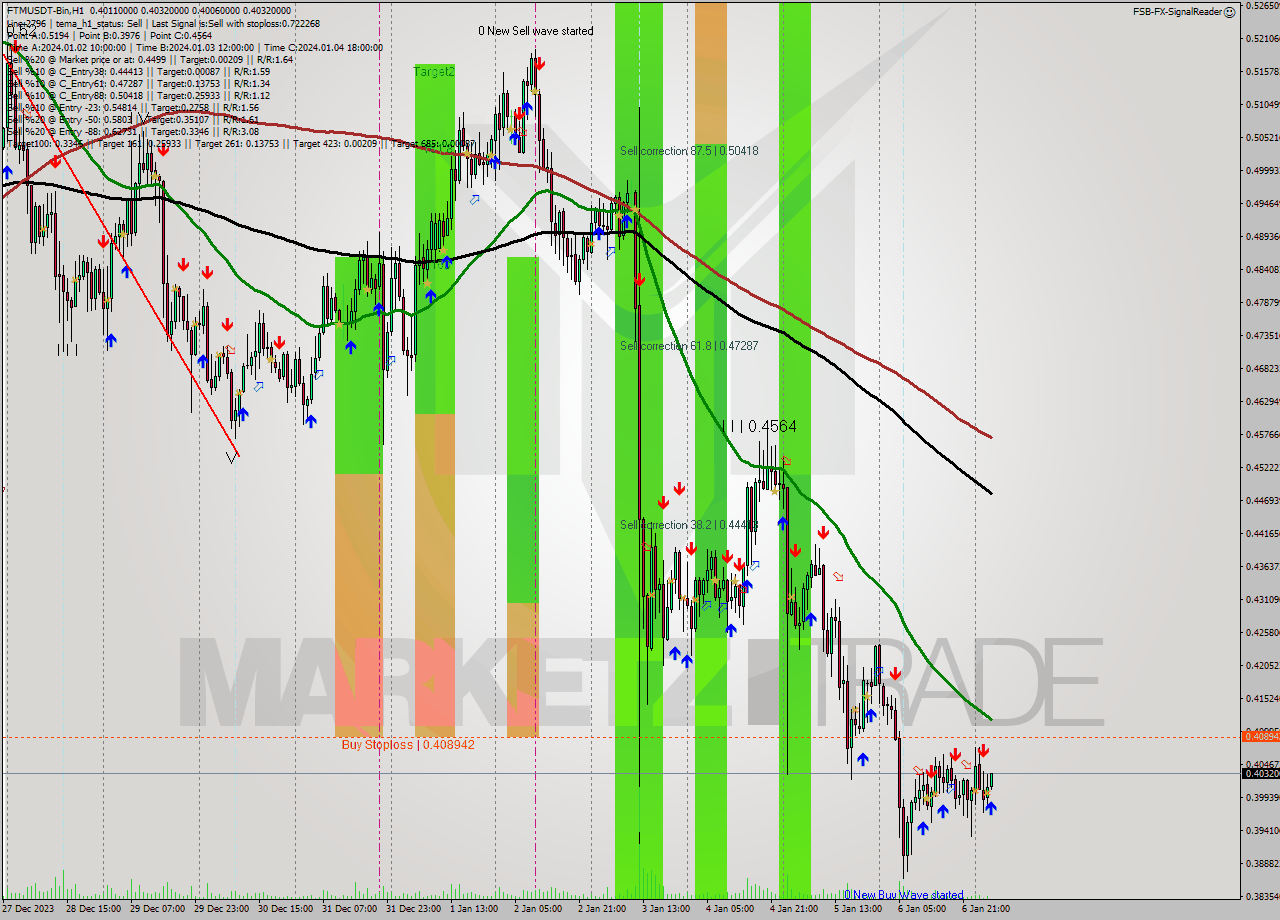Click the 'Sell correction 61.8 | 0.47287' label
This screenshot has width=1280, height=920.
689,346
